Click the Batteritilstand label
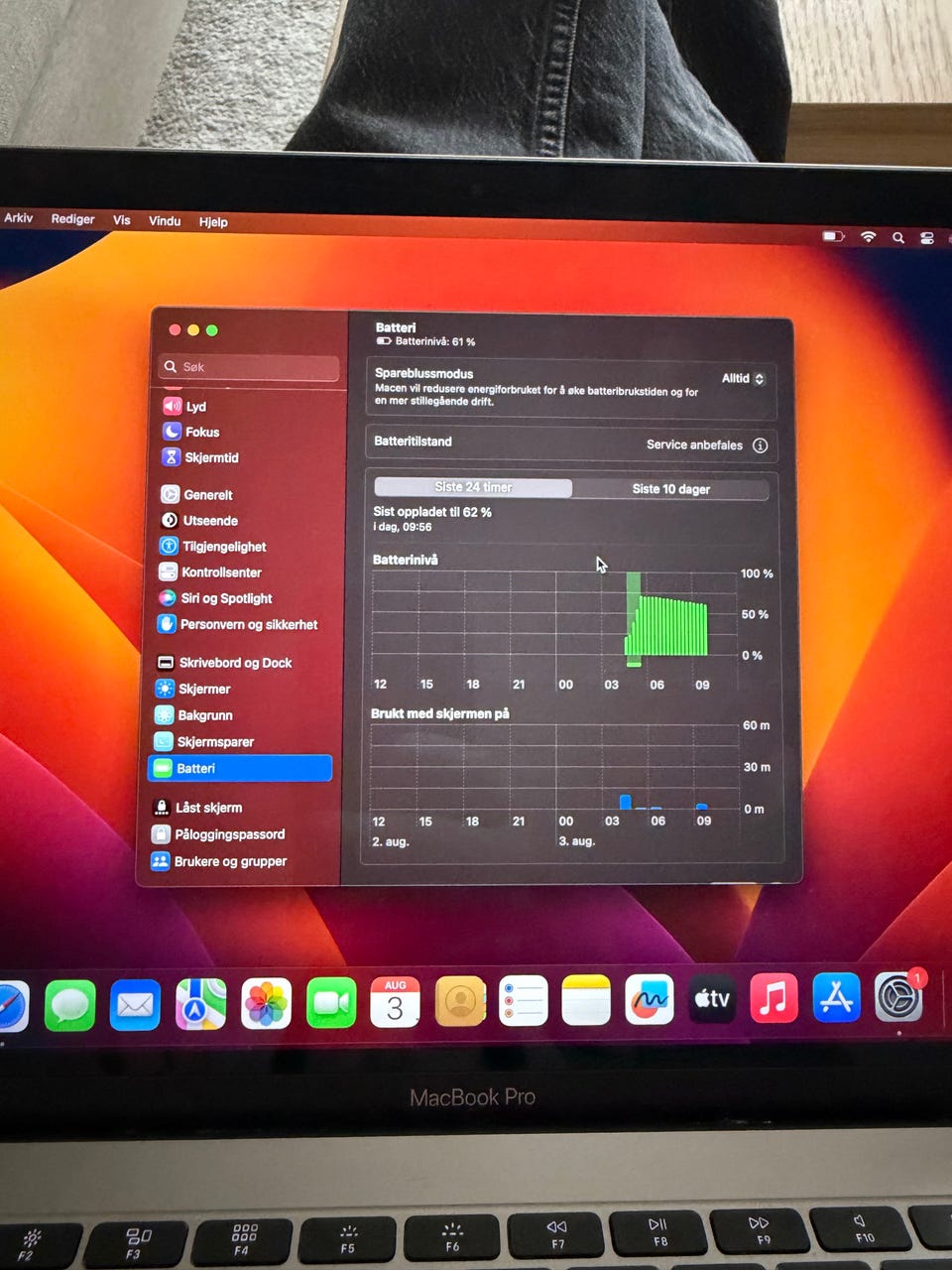The width and height of the screenshot is (952, 1270). [x=413, y=441]
